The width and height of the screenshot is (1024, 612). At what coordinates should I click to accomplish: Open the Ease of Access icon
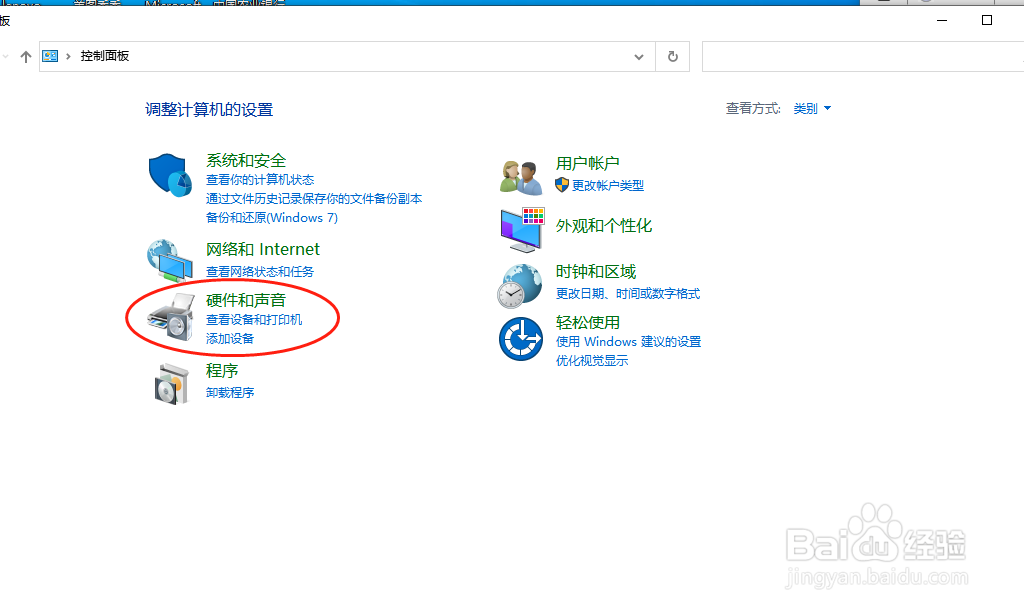pos(520,338)
